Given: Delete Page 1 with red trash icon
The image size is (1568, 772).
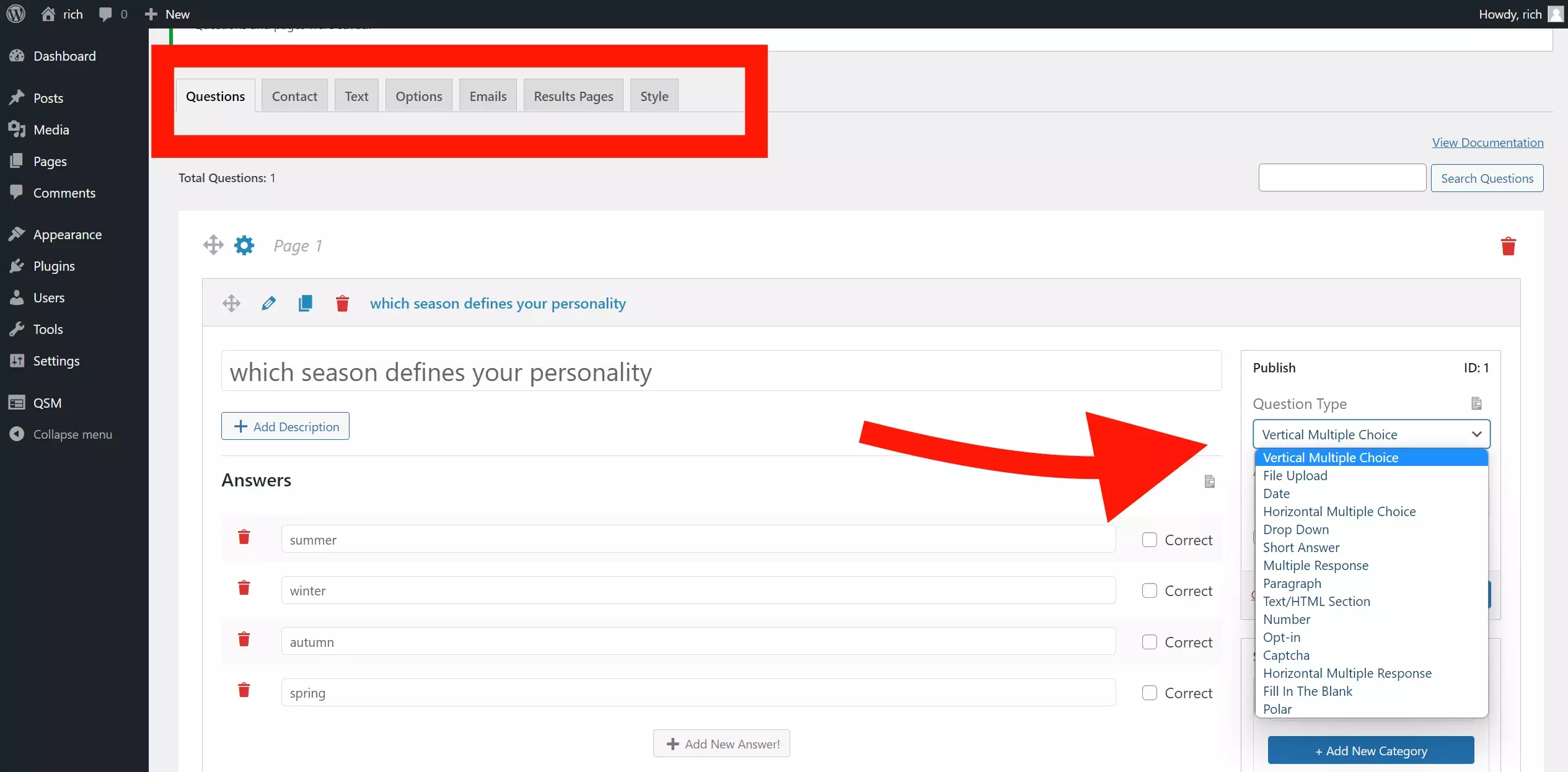Looking at the screenshot, I should coord(1508,246).
